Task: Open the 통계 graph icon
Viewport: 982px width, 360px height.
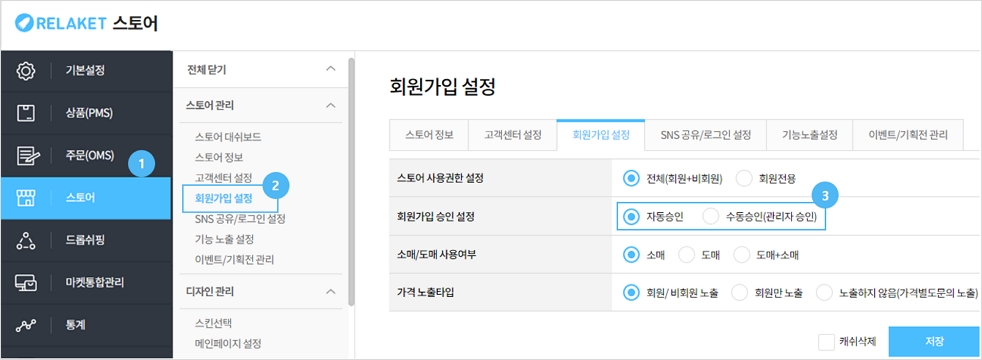Action: pyautogui.click(x=25, y=325)
